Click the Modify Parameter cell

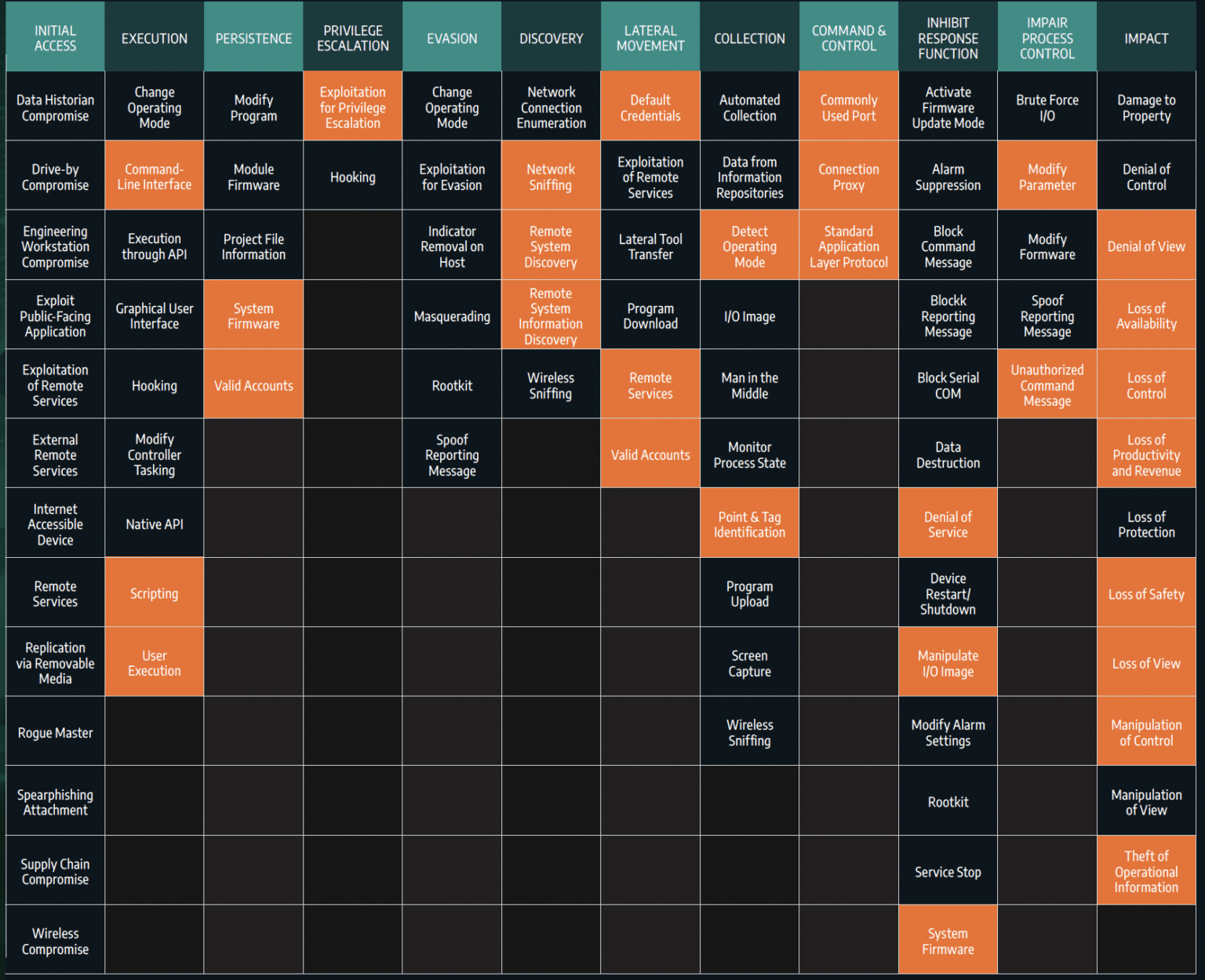point(1047,176)
